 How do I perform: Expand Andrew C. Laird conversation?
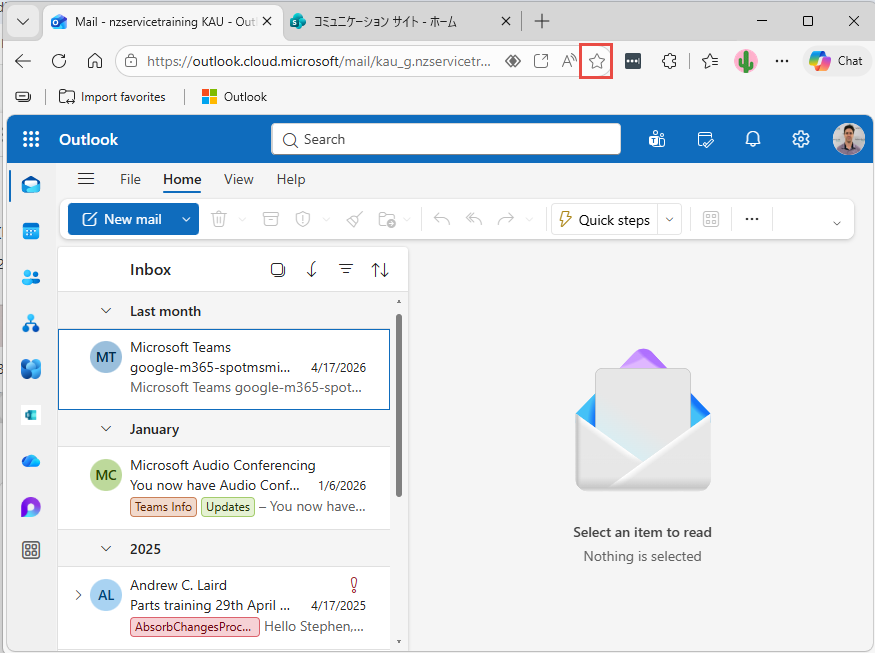click(78, 595)
